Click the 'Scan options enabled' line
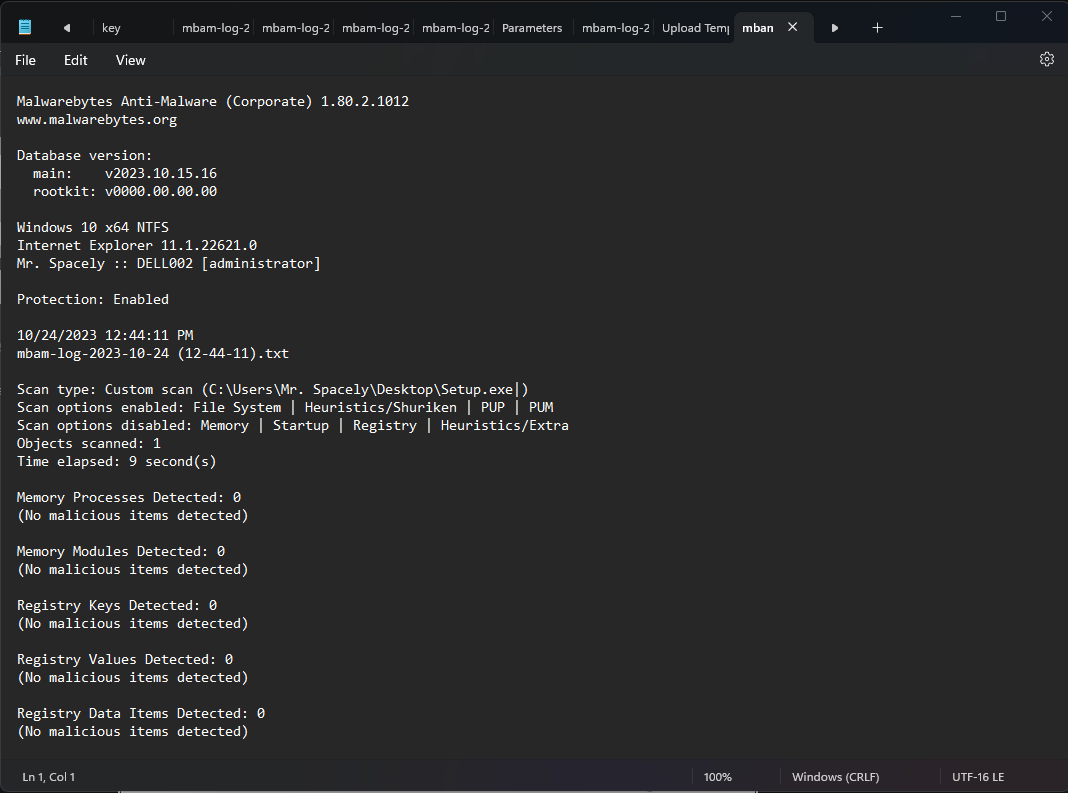This screenshot has width=1068, height=793. coord(285,407)
